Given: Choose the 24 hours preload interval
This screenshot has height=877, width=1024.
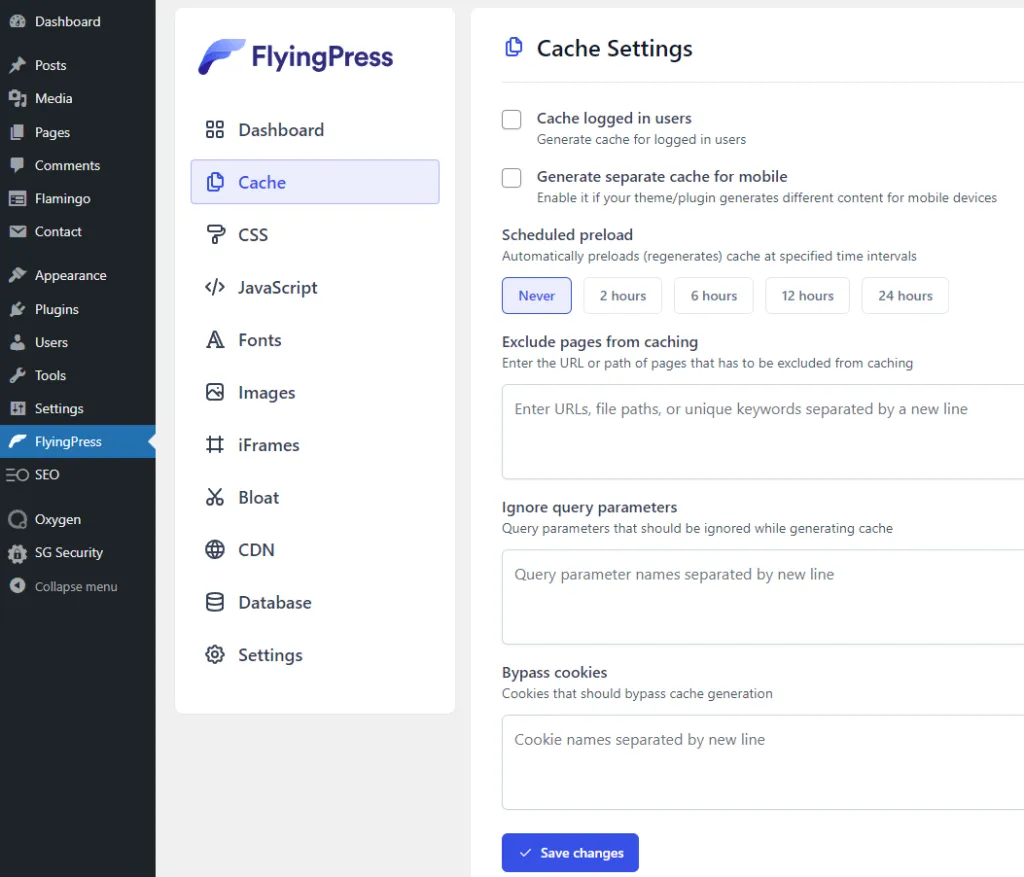Looking at the screenshot, I should point(904,296).
